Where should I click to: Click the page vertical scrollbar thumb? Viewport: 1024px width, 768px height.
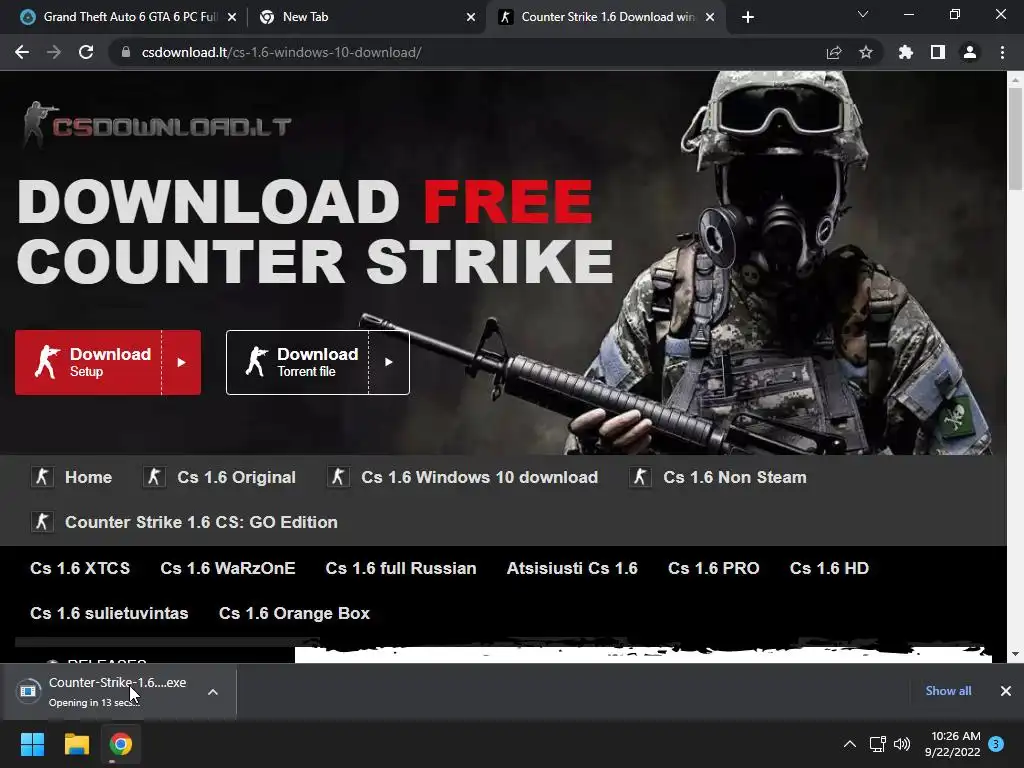(x=1016, y=138)
